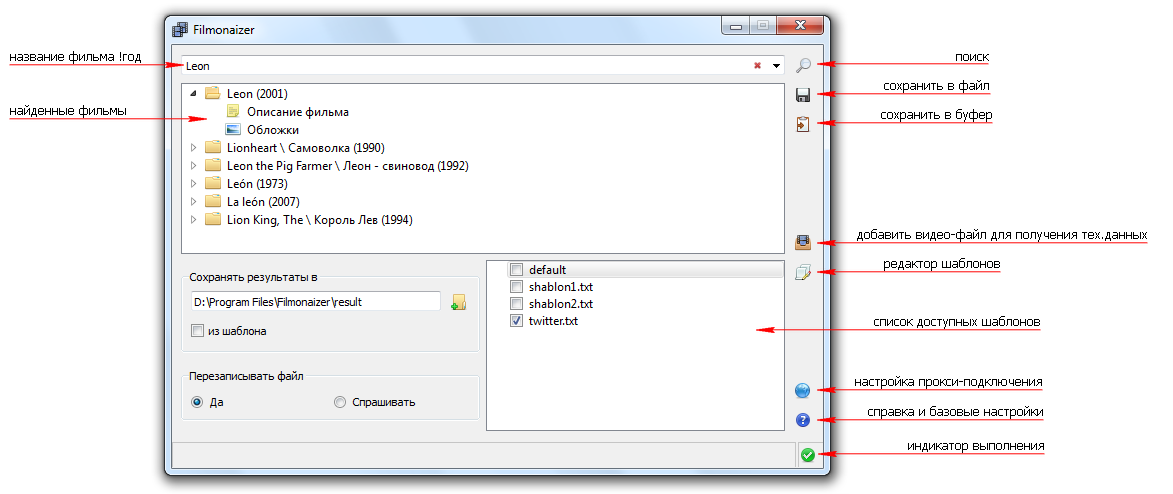Open the template editor icon
This screenshot has height=494, width=1173.
tap(802, 271)
